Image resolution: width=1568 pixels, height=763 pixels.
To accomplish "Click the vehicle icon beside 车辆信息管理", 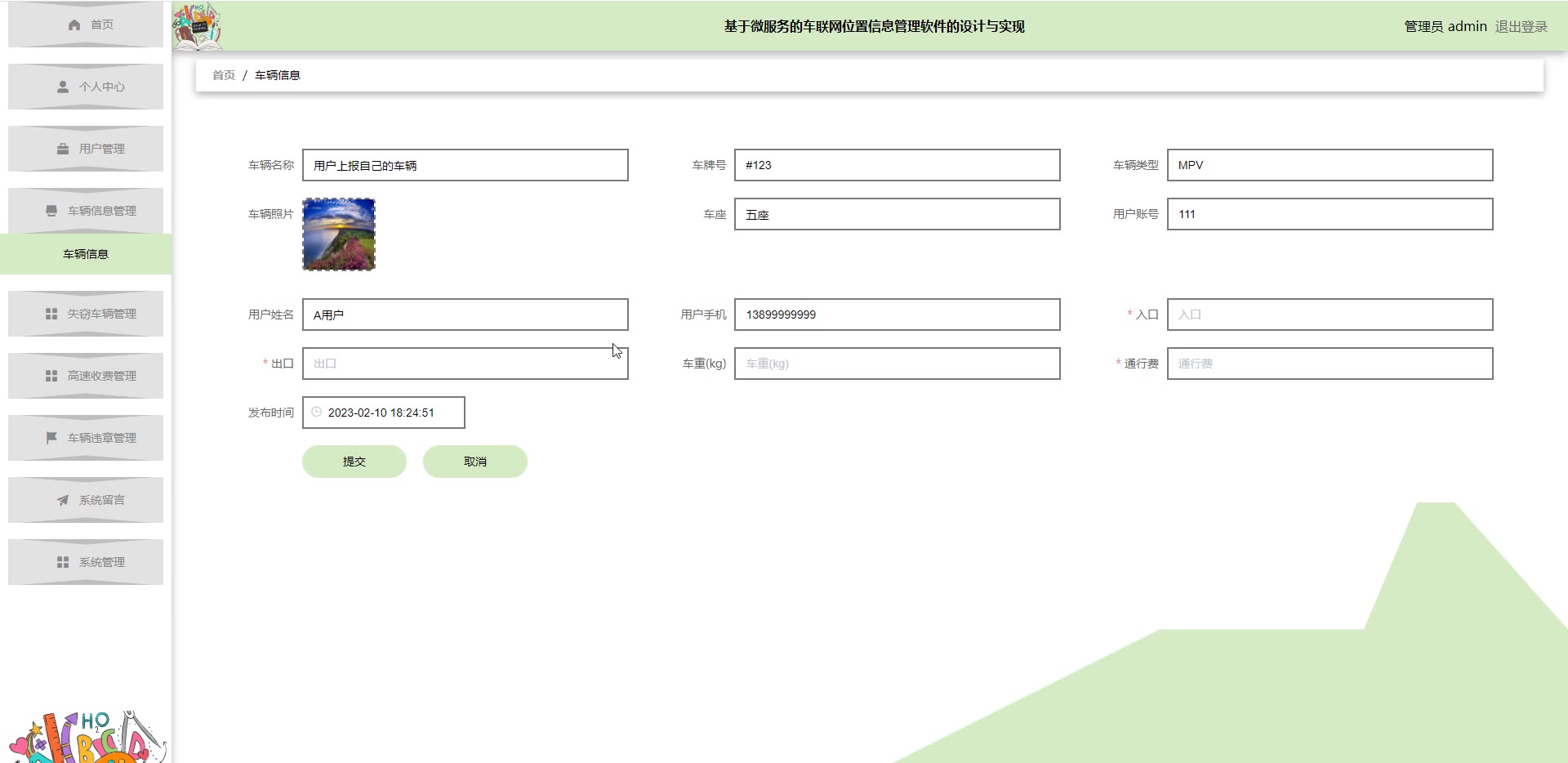I will coord(51,211).
